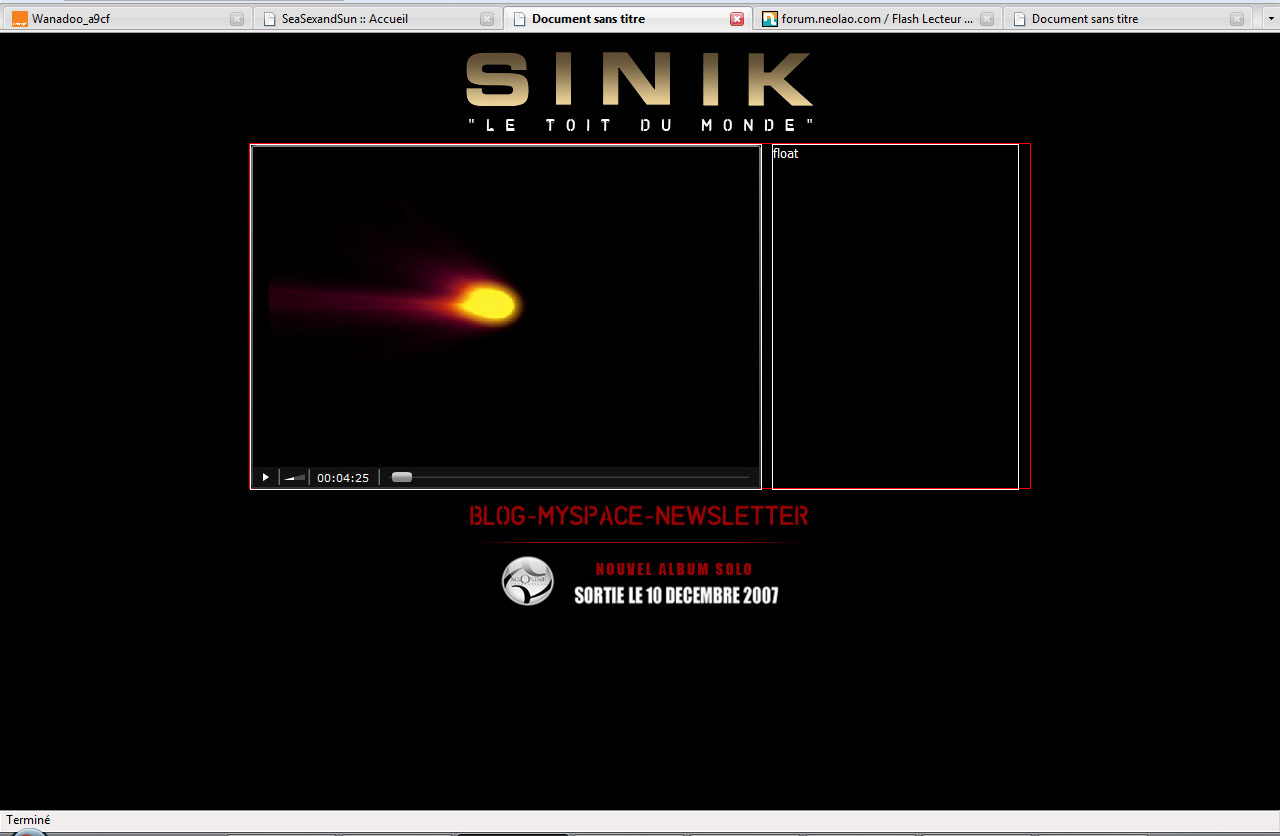Screen dimensions: 1280x836
Task: Click the Terminé status bar text
Action: tap(28, 820)
